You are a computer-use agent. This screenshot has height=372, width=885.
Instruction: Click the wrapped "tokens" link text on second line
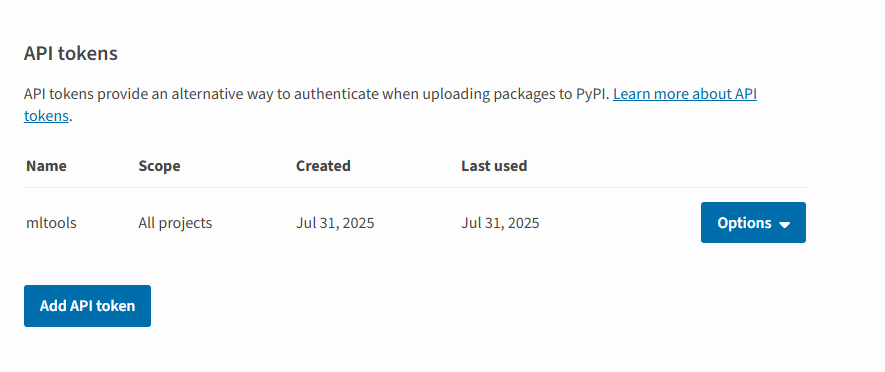(x=46, y=116)
